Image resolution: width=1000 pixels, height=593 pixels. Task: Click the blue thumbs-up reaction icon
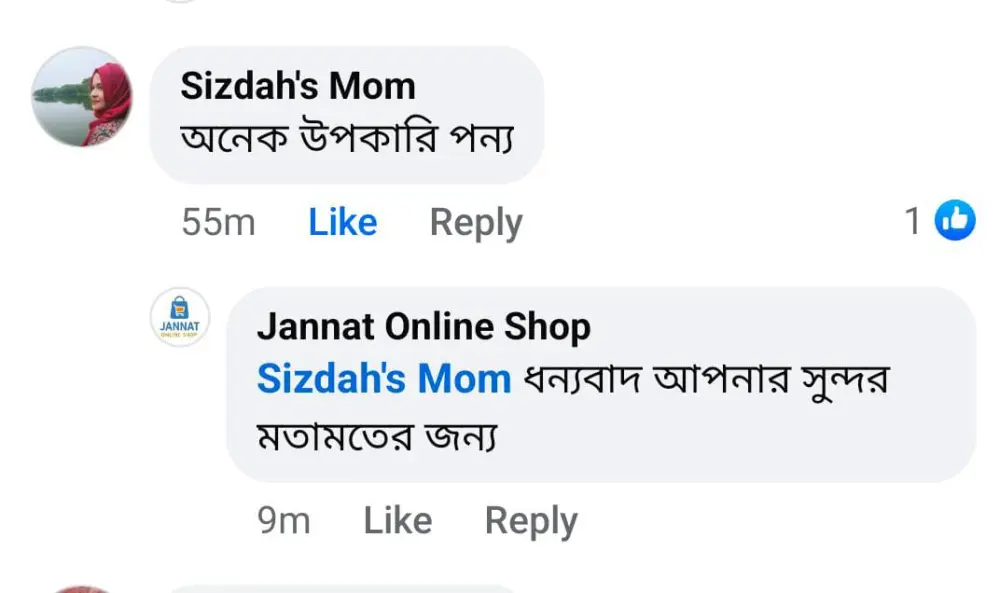coord(955,221)
